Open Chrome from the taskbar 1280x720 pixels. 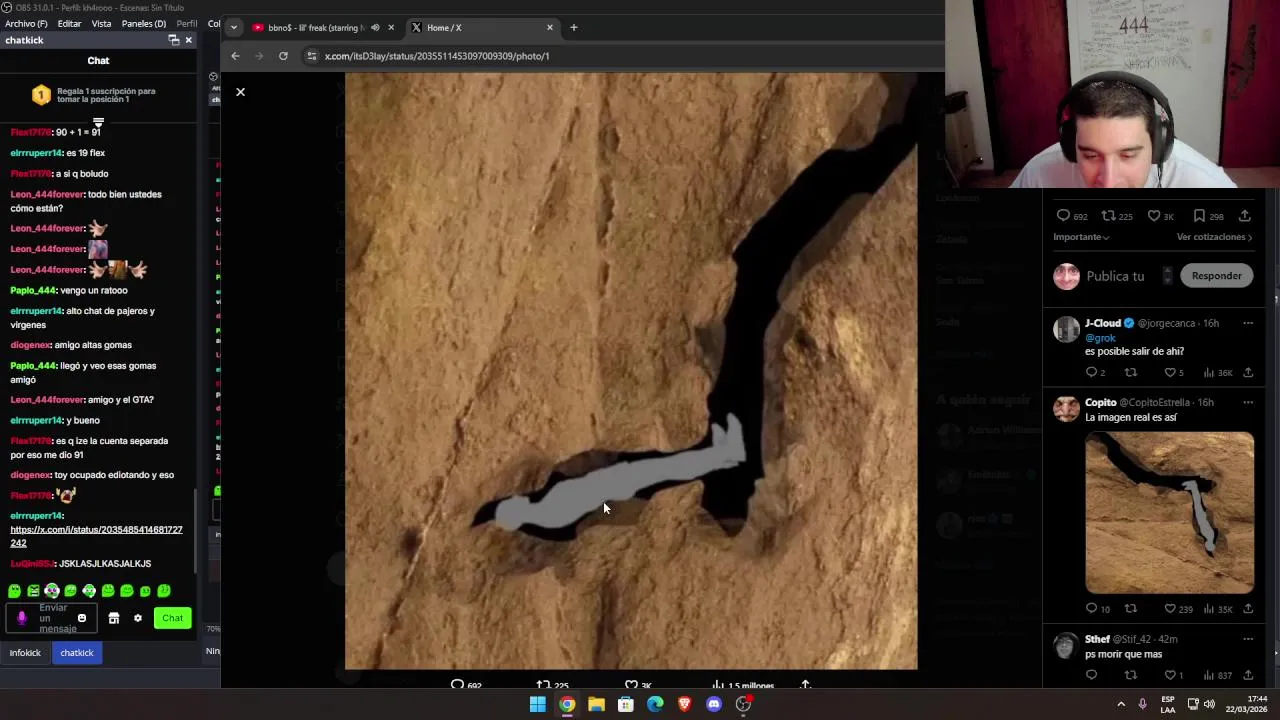pos(567,704)
